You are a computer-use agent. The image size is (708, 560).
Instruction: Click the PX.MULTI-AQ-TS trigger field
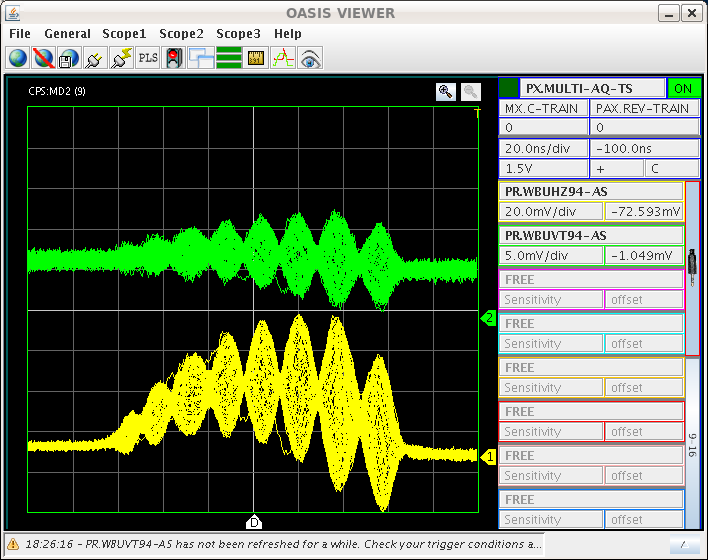pos(593,89)
